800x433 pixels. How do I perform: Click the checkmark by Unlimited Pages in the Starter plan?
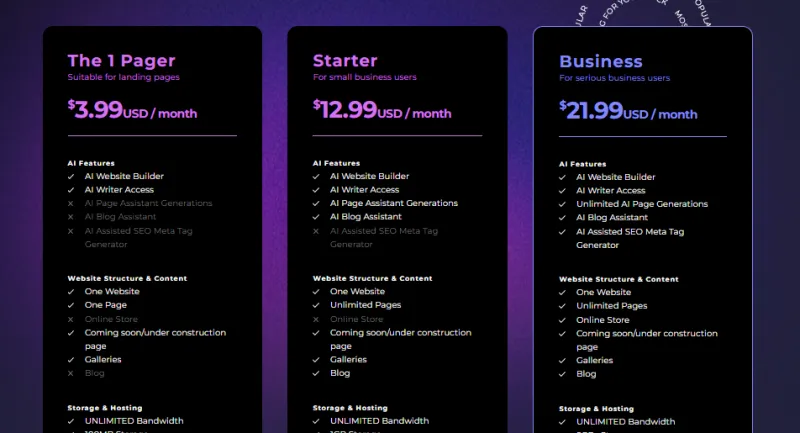(316, 305)
